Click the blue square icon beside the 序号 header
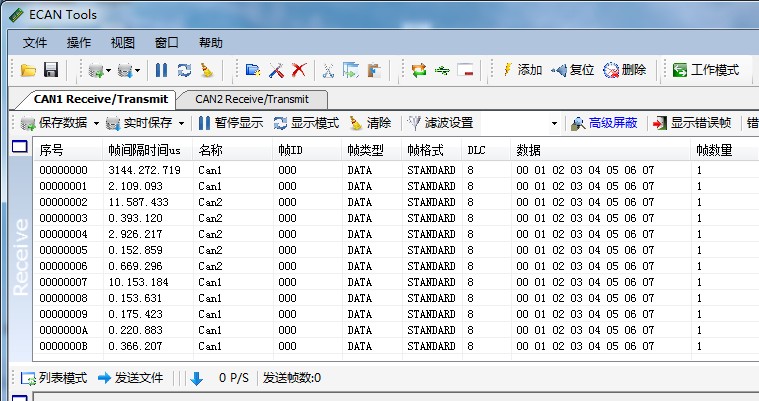The height and width of the screenshot is (401, 759). 19,146
